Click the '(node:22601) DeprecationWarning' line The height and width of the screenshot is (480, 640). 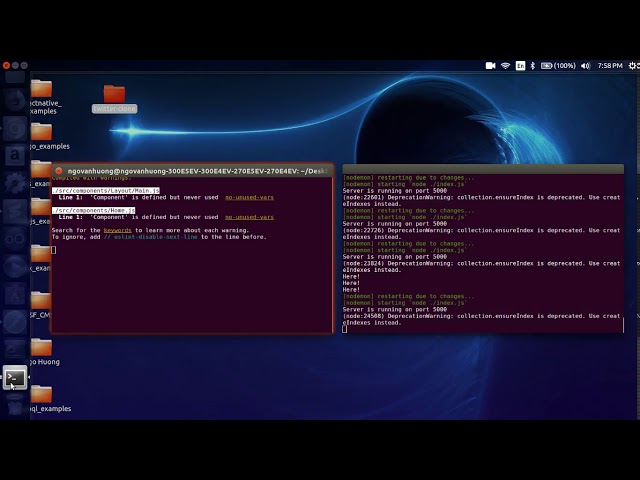pyautogui.click(x=481, y=198)
